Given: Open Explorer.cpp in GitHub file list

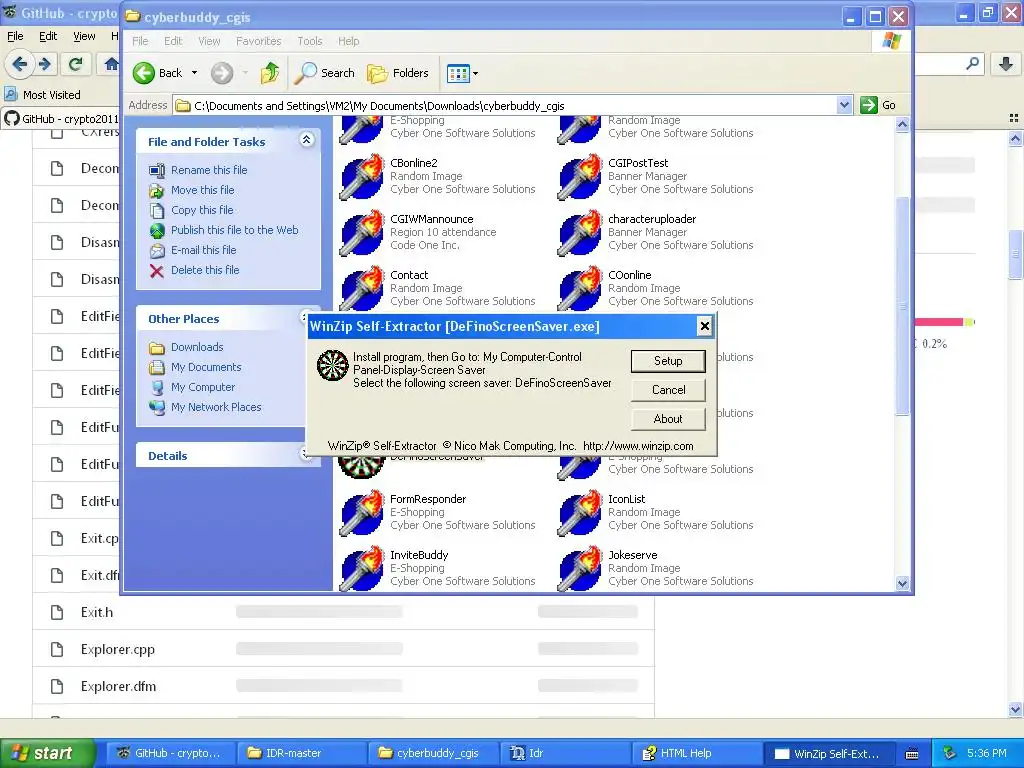Looking at the screenshot, I should tap(118, 650).
